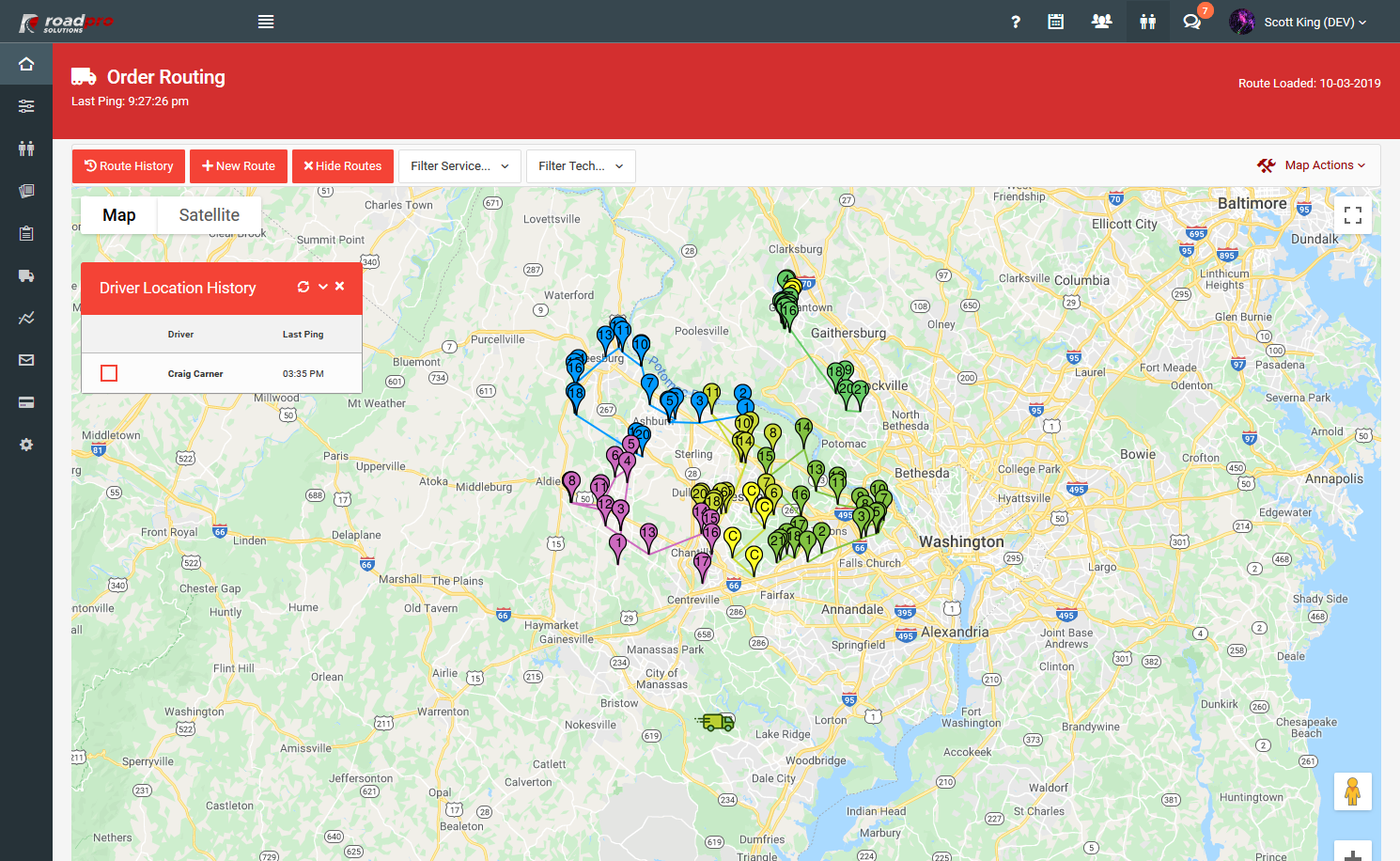
Task: Click the Scott King profile avatar
Action: coord(1242,22)
